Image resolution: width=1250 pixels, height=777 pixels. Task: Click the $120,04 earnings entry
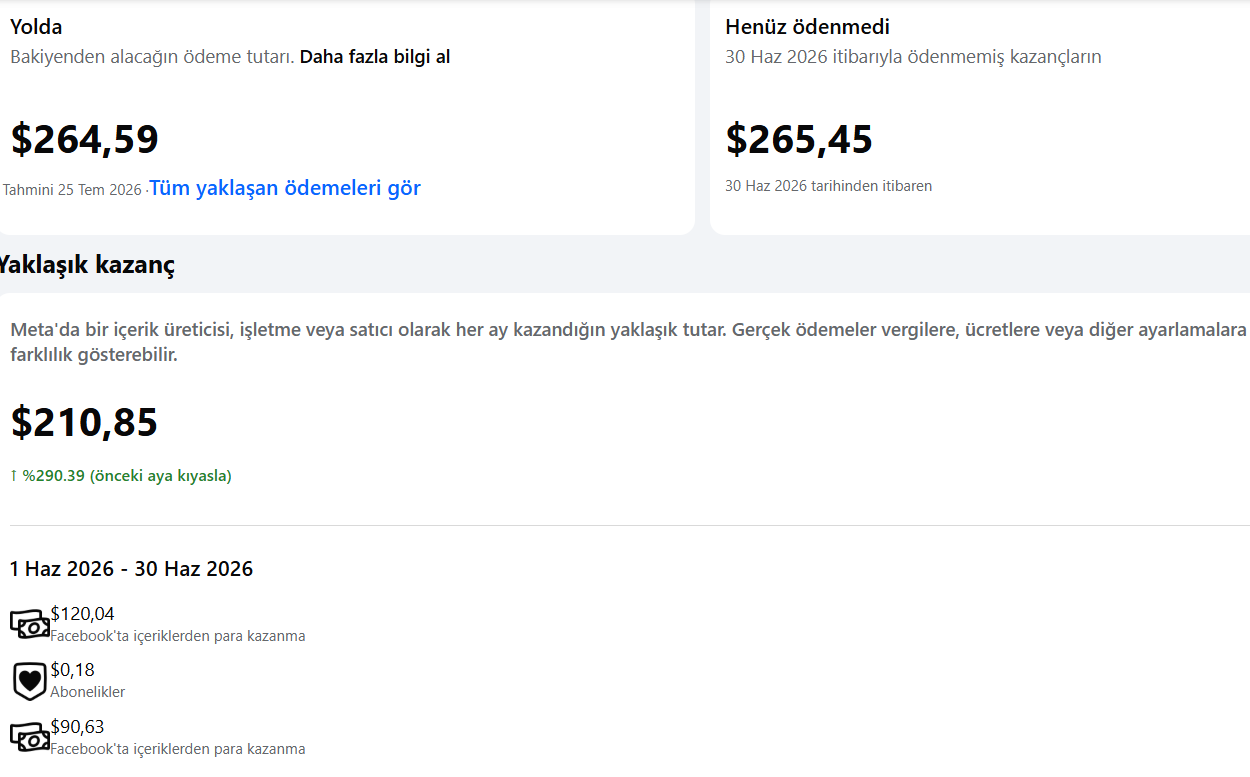click(x=83, y=614)
